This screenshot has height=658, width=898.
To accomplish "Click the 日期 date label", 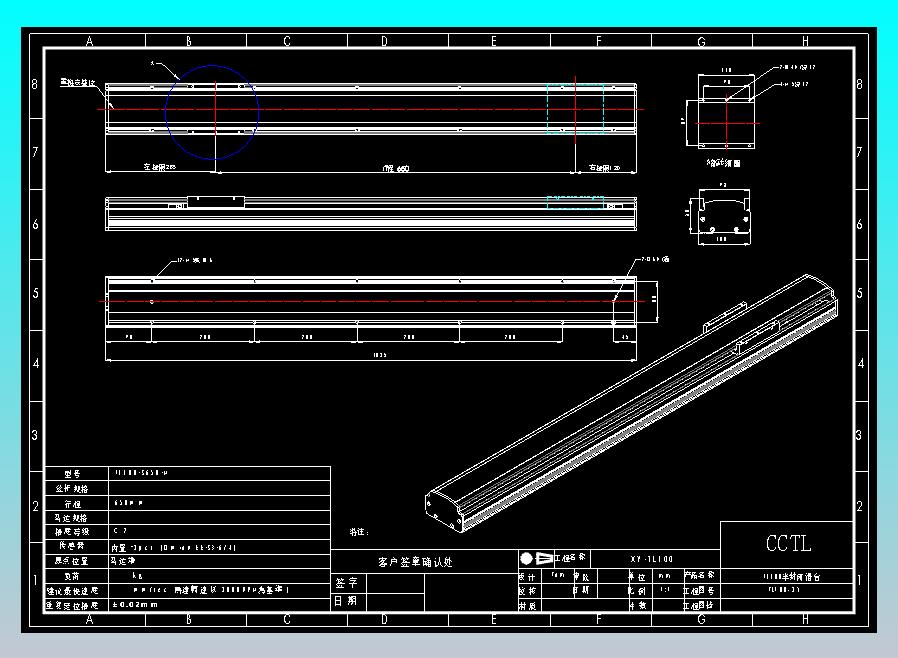I will (346, 601).
